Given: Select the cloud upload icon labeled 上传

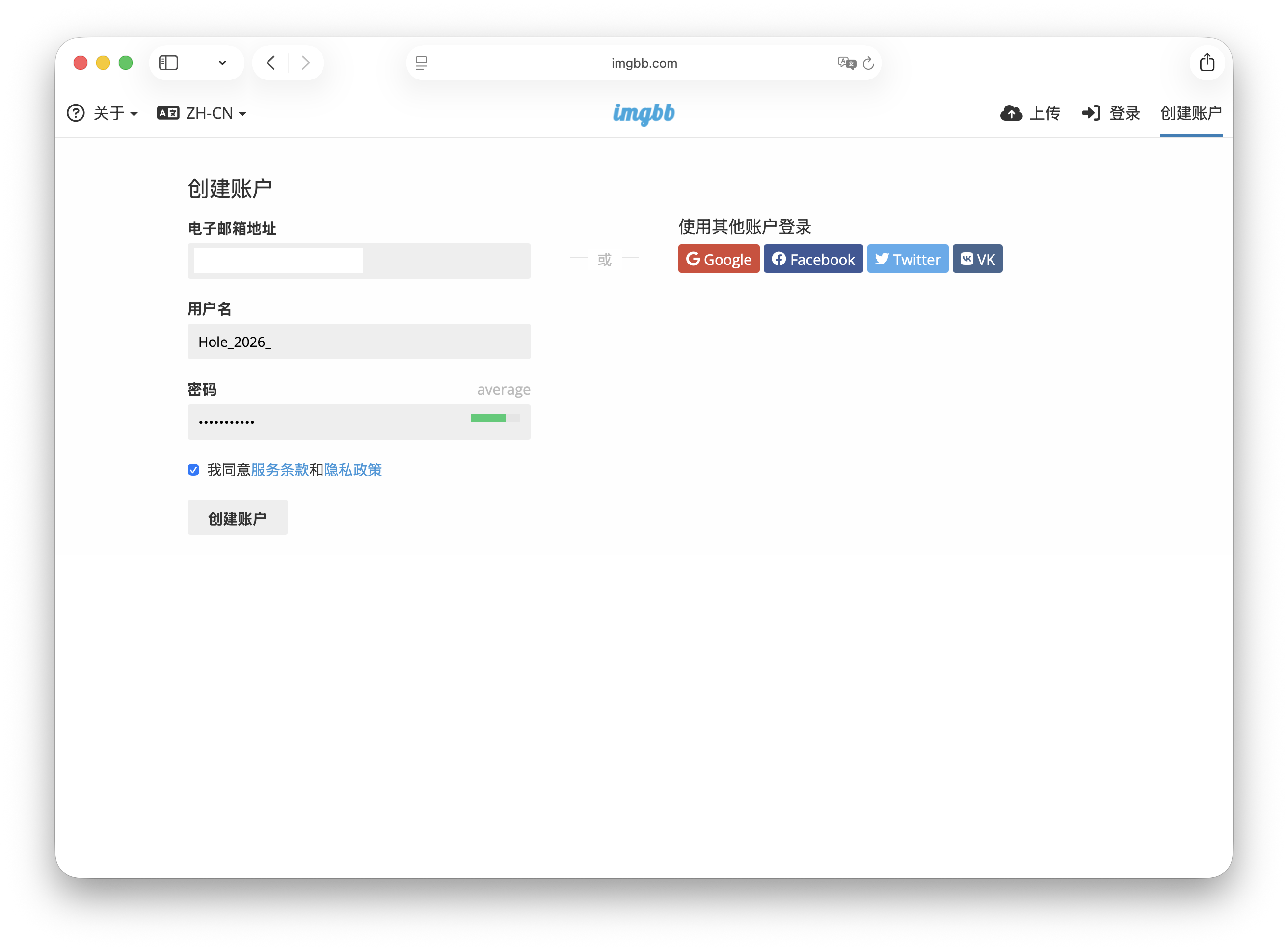Looking at the screenshot, I should (1011, 113).
